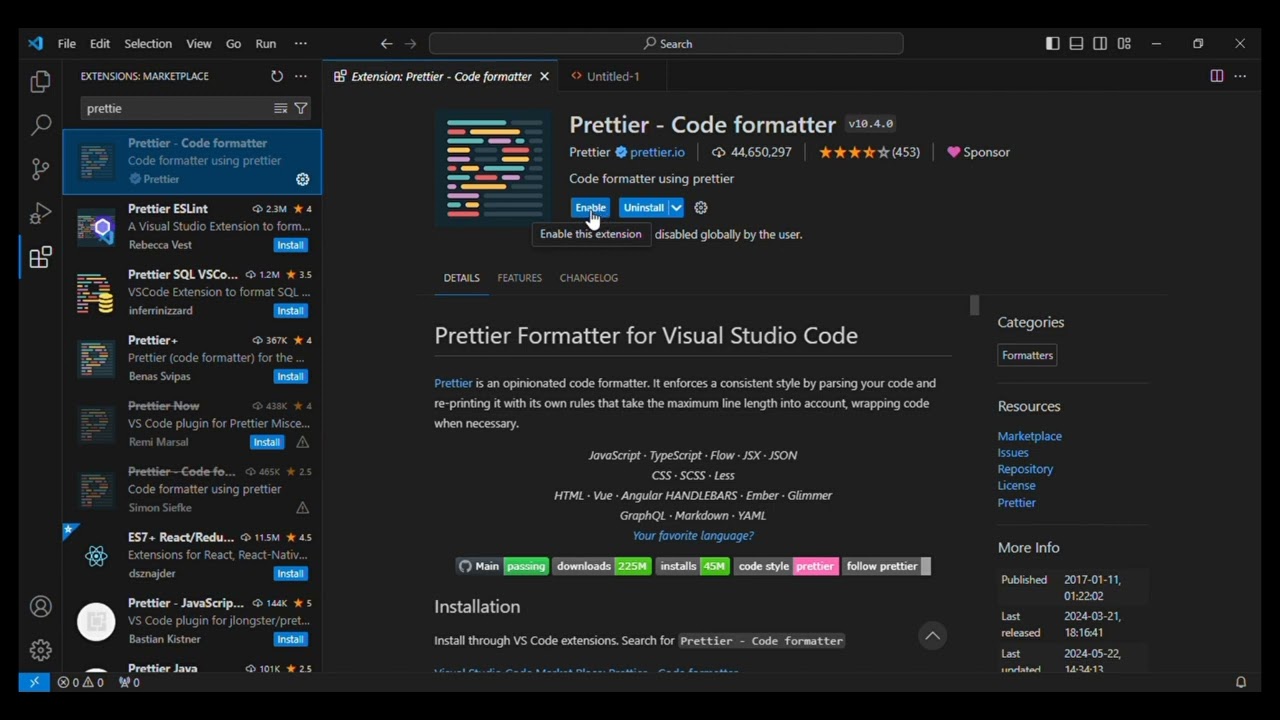Screen dimensions: 1280x720
Task: Open Extensions view more actions menu
Action: pyautogui.click(x=300, y=76)
